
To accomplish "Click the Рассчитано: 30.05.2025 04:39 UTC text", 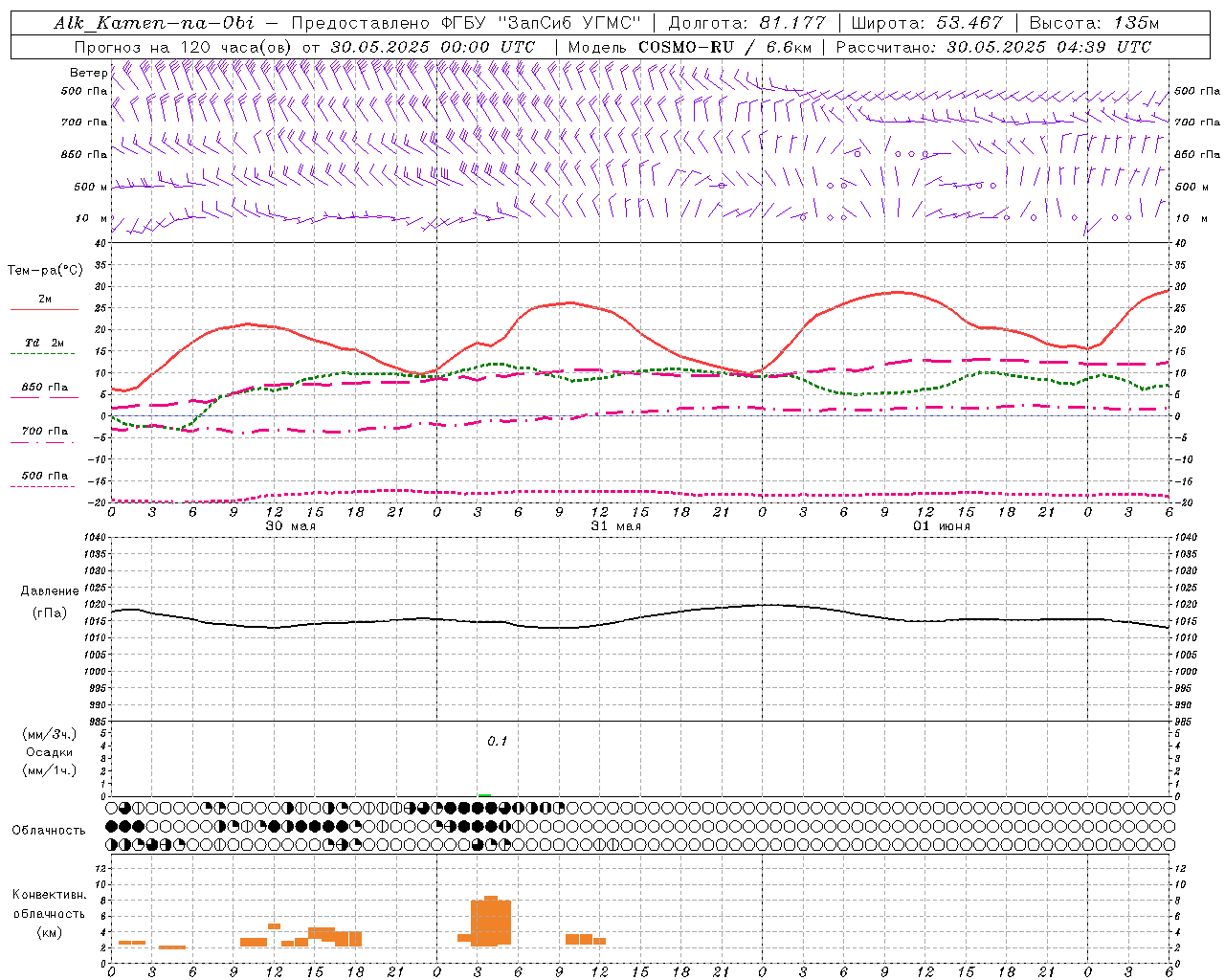I will click(x=993, y=47).
